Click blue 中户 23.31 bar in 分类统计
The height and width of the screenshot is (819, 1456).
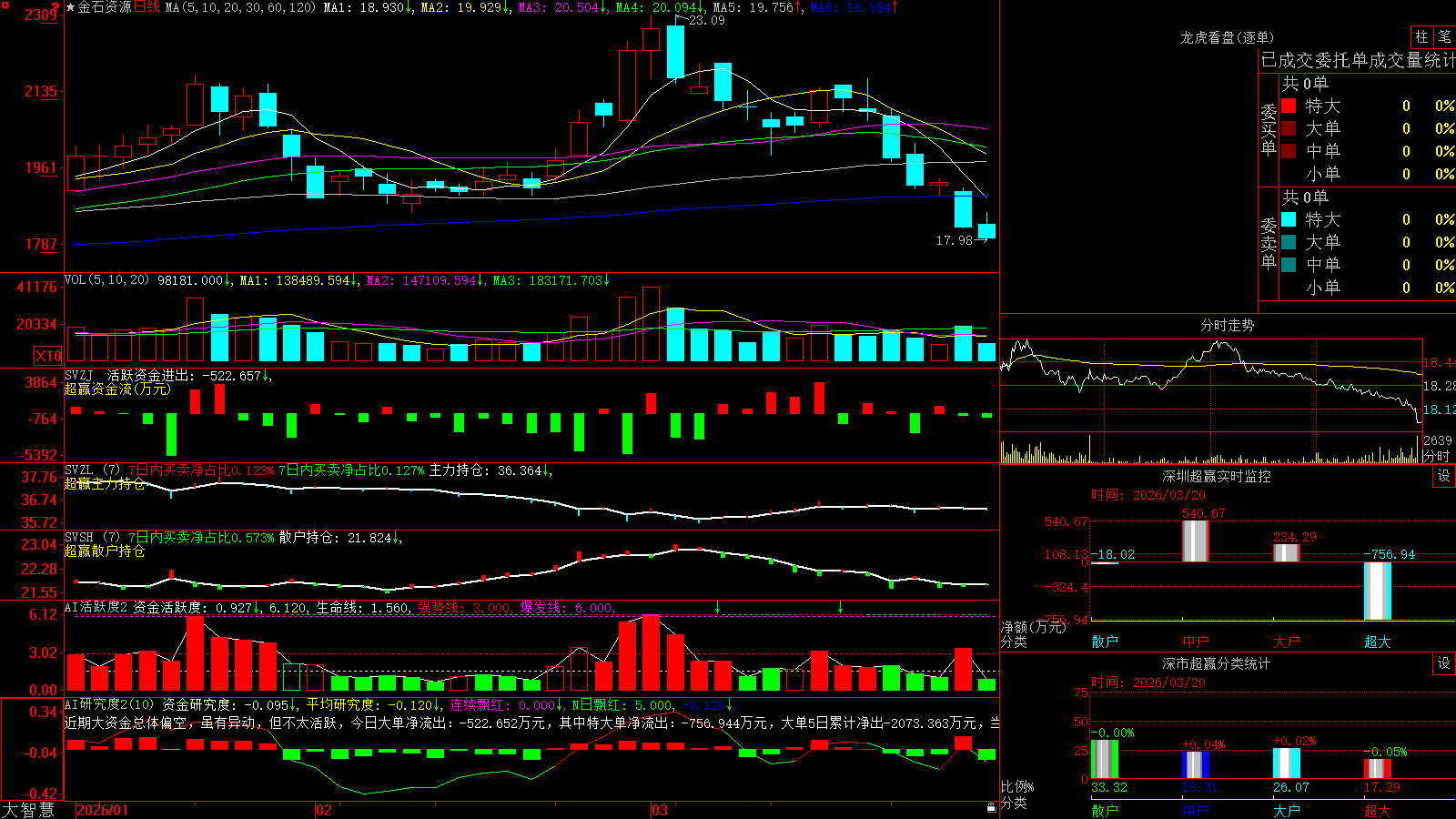click(1196, 764)
